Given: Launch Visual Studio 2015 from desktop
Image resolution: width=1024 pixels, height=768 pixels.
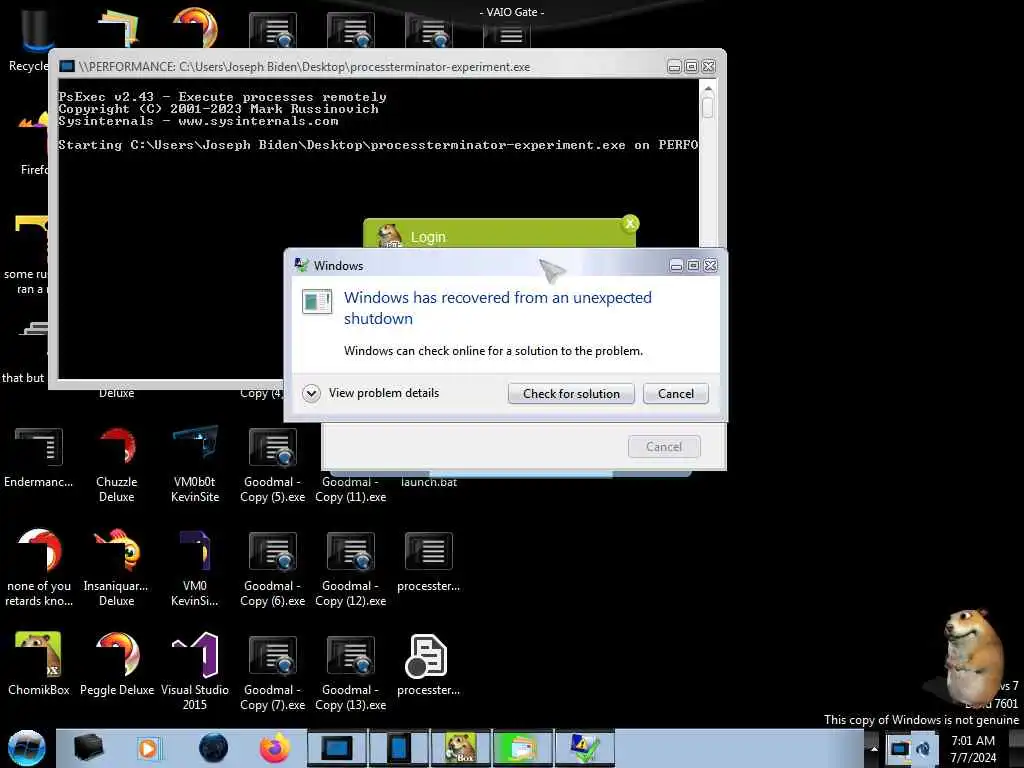Looking at the screenshot, I should (x=195, y=671).
